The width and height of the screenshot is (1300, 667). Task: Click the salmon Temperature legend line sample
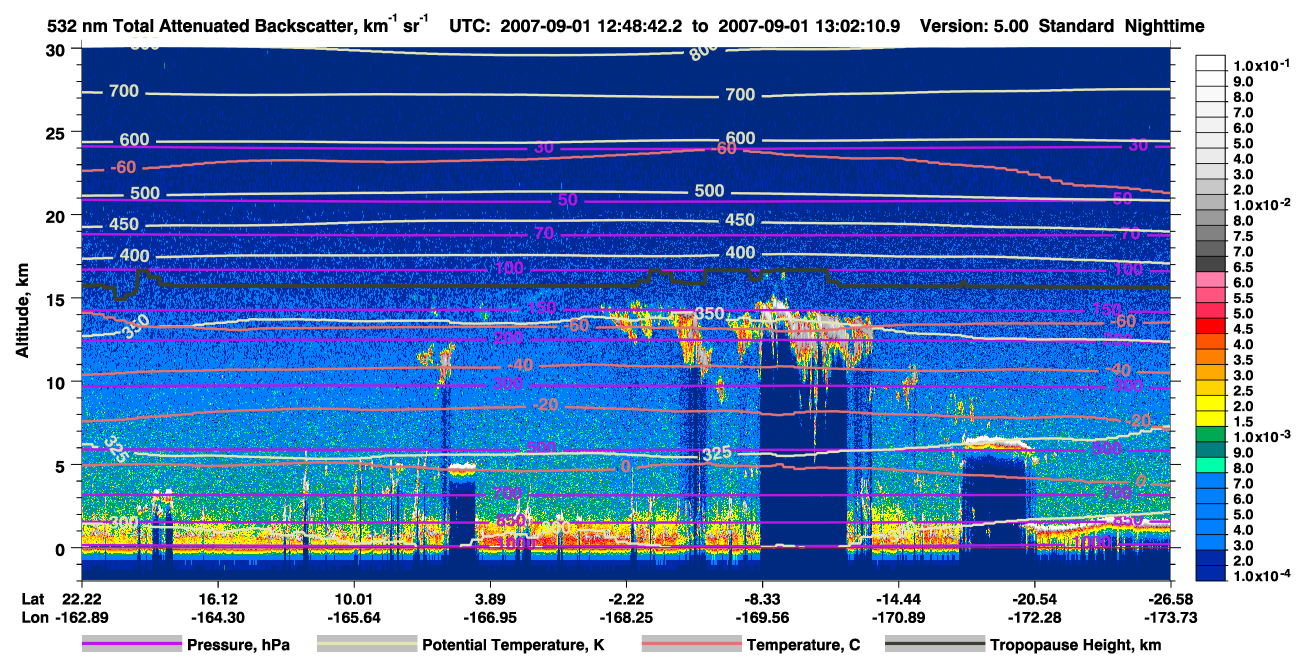click(692, 644)
